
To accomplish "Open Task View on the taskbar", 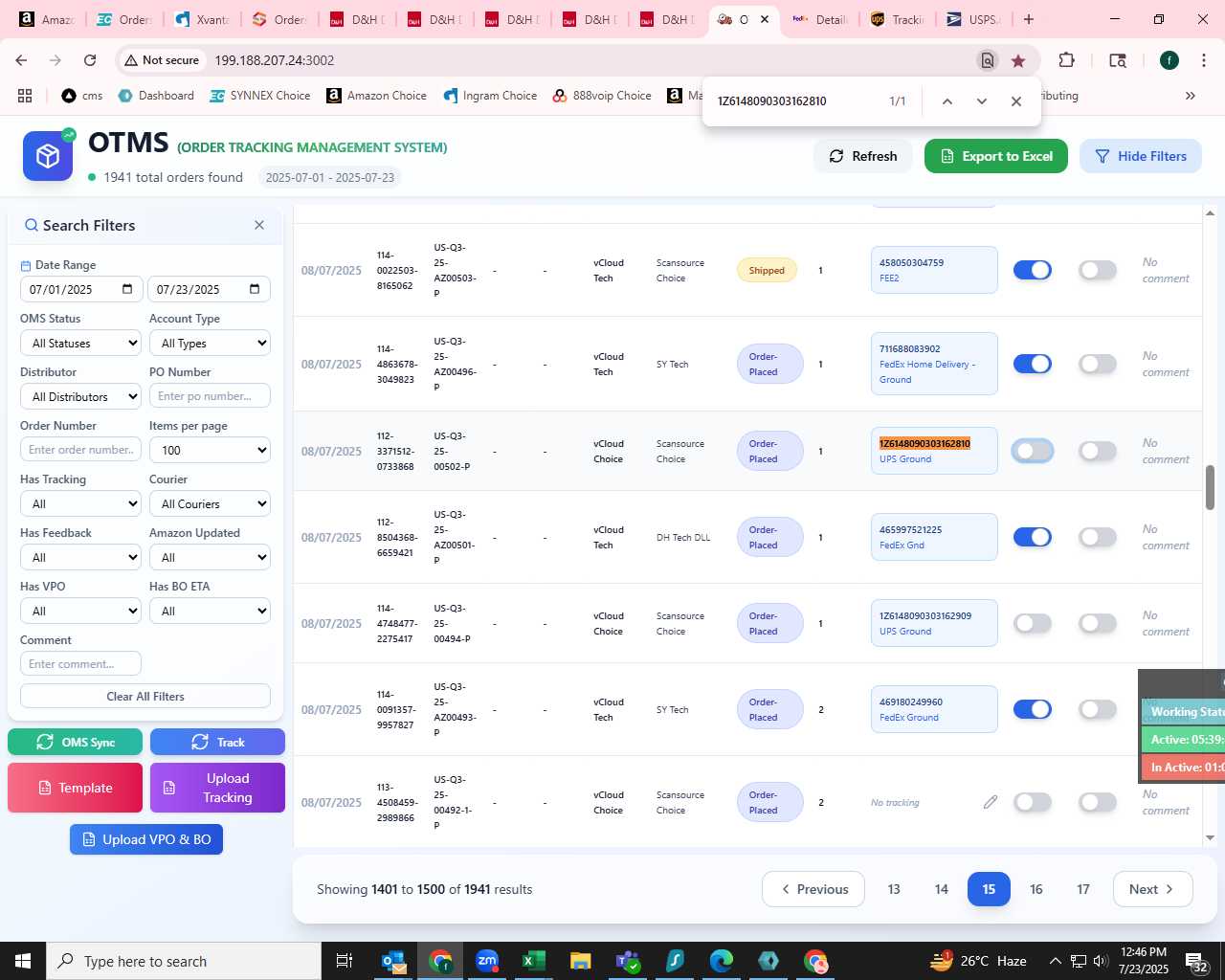I will point(345,961).
